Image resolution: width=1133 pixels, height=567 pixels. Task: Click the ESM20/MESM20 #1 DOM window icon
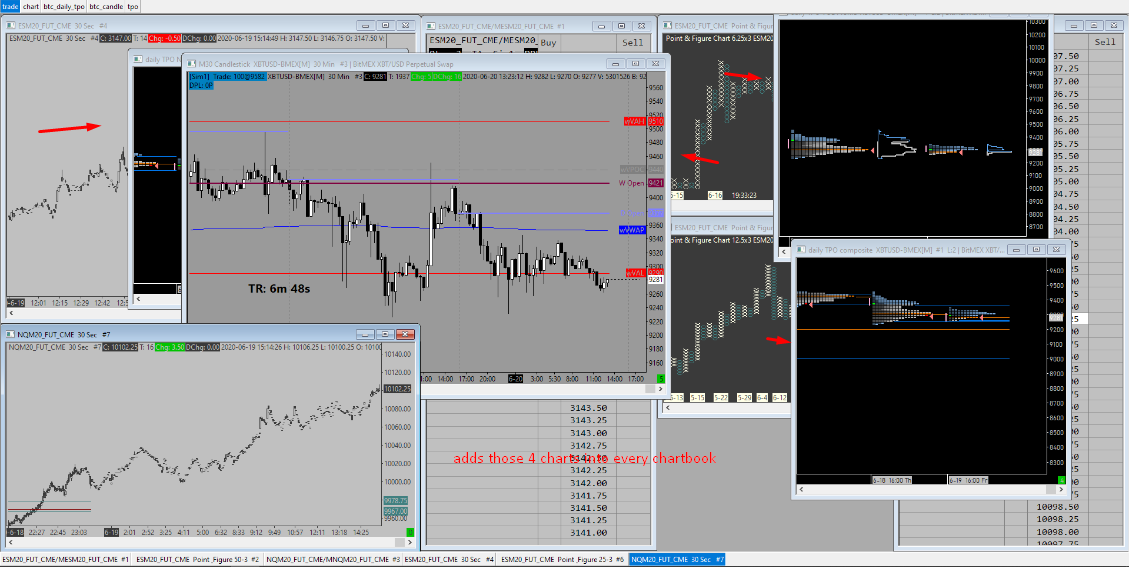point(432,26)
